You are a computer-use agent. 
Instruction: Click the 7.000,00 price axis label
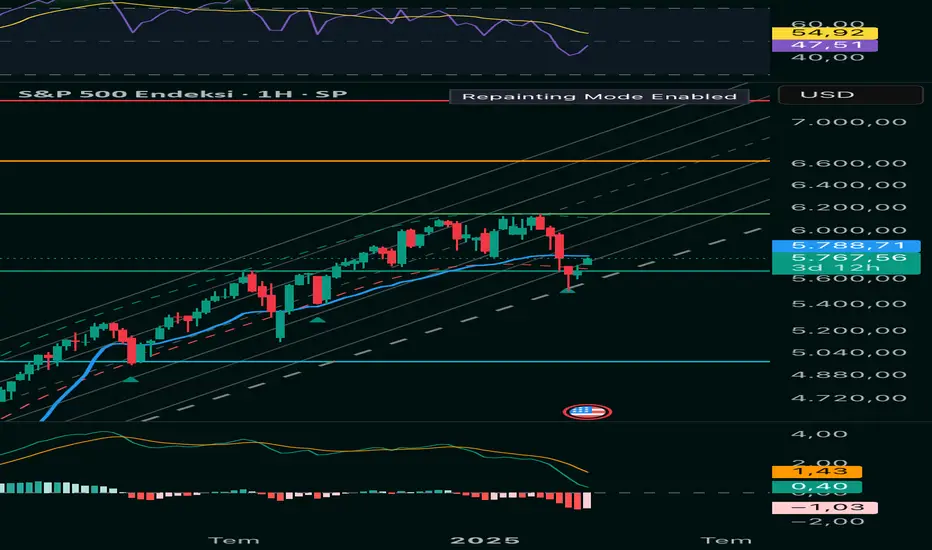click(x=849, y=122)
